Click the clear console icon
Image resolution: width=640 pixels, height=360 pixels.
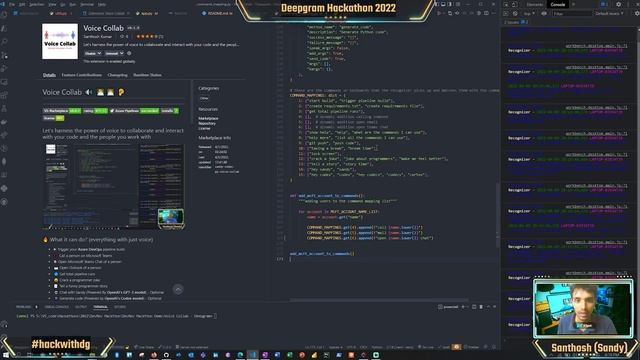pos(515,13)
